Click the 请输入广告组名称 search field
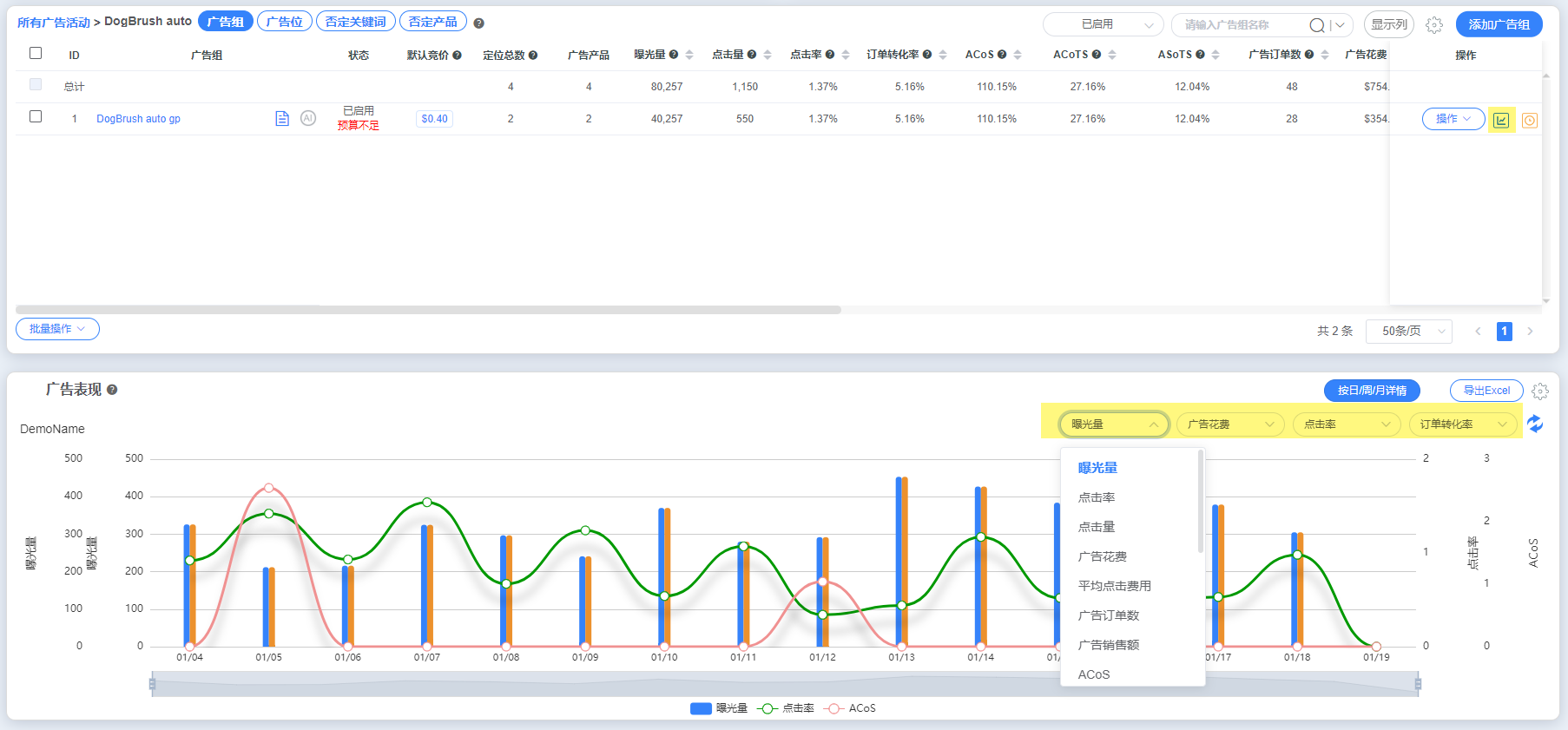The image size is (1568, 730). click(x=1242, y=25)
